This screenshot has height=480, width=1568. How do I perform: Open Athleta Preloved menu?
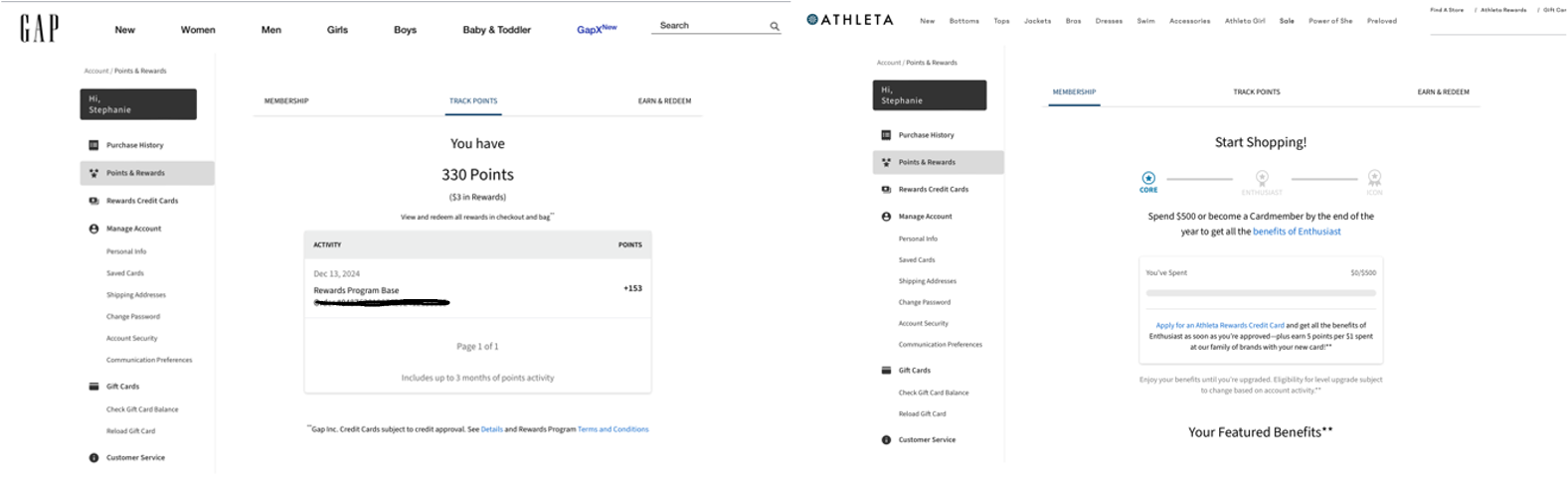1381,21
